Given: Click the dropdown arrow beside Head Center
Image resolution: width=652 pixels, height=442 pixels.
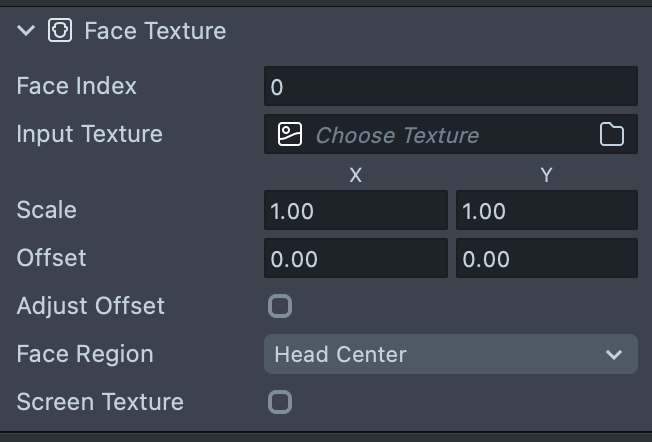Looking at the screenshot, I should (x=613, y=354).
